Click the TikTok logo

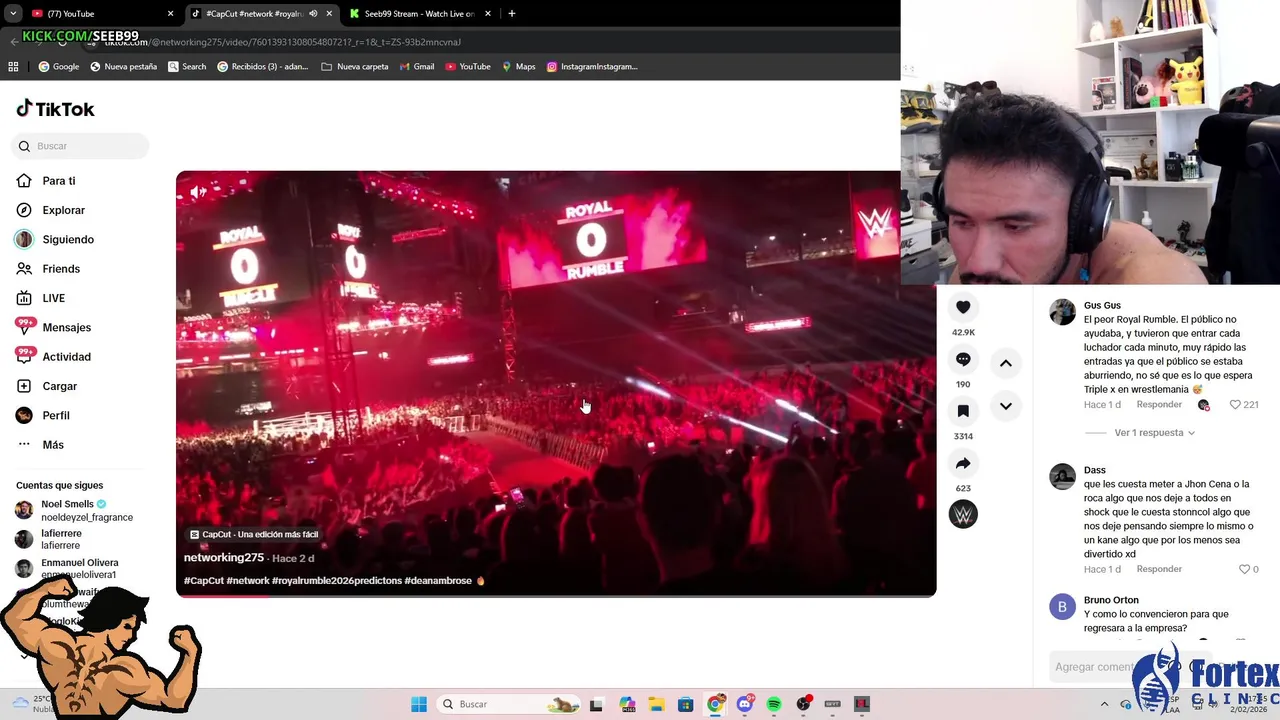pos(56,109)
